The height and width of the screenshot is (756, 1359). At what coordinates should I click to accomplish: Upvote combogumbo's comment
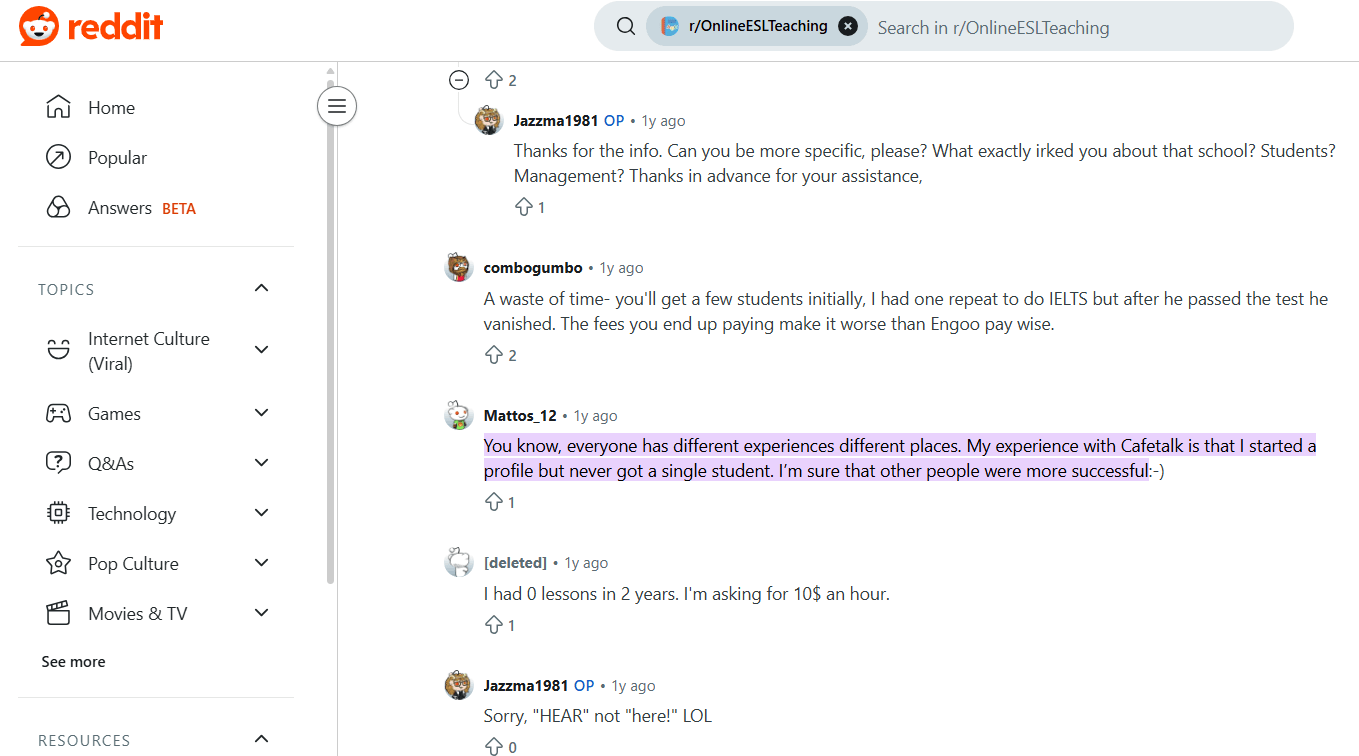[494, 355]
